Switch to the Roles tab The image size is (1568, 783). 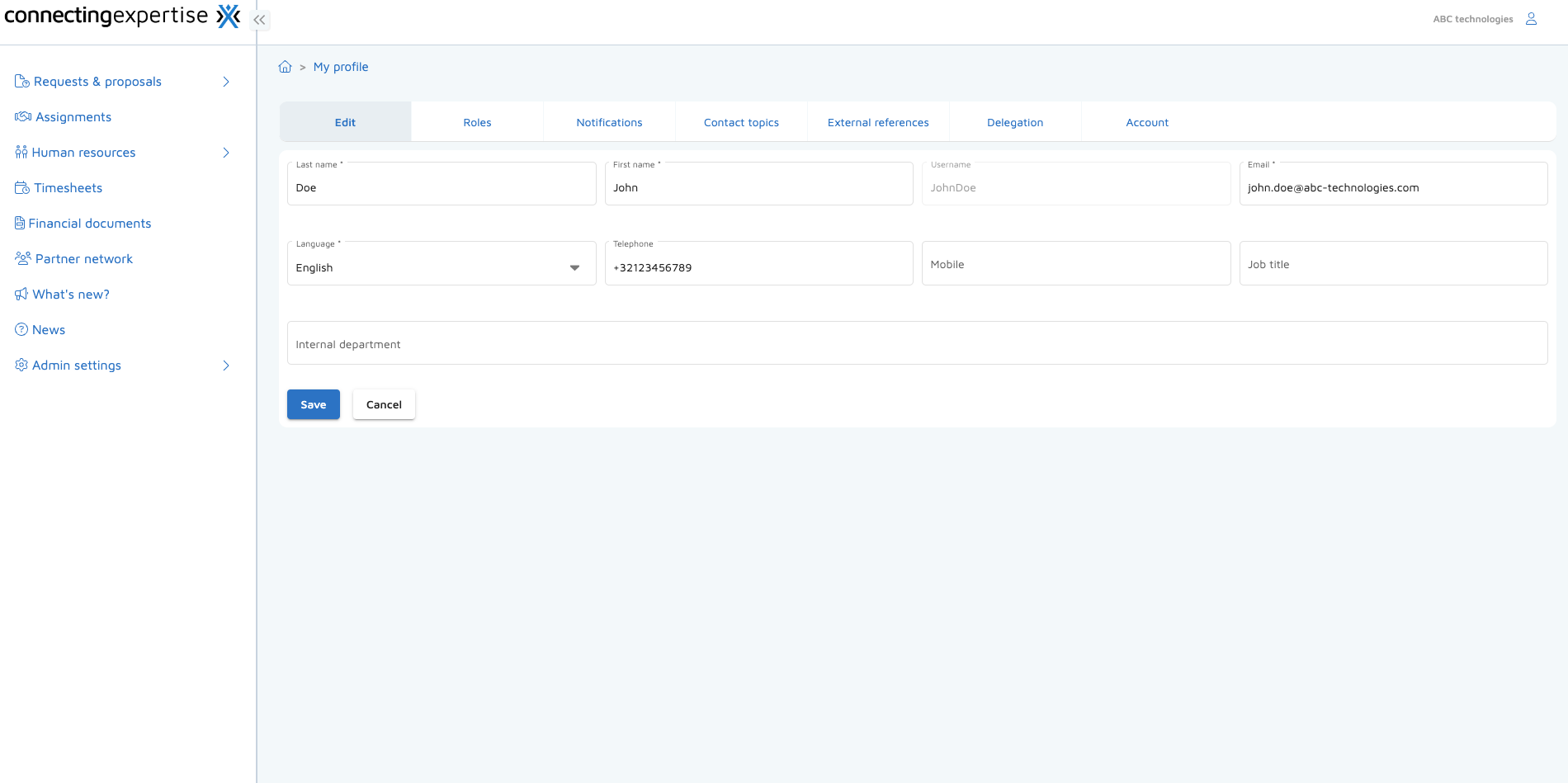click(x=477, y=123)
